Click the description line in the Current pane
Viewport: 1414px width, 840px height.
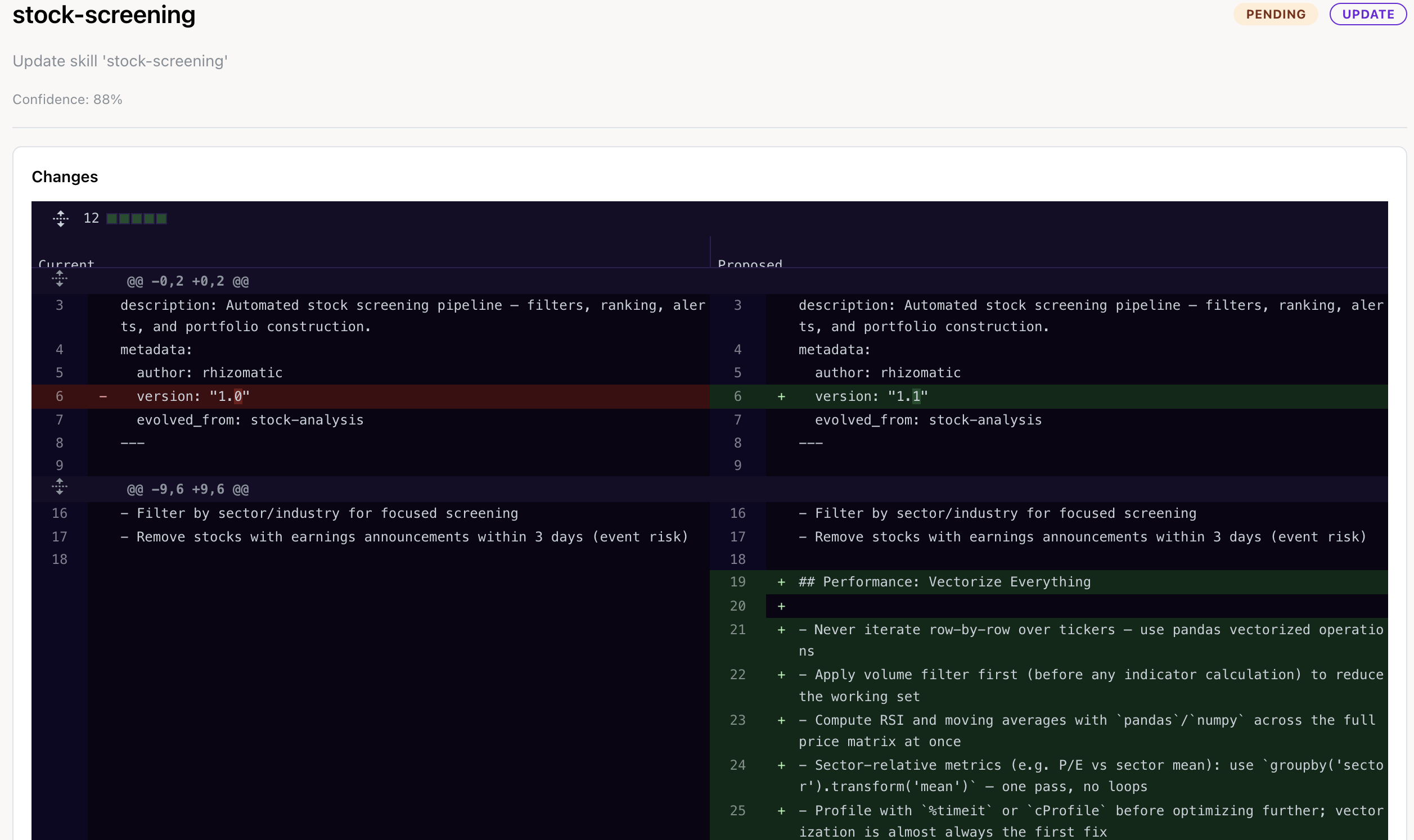tap(413, 316)
